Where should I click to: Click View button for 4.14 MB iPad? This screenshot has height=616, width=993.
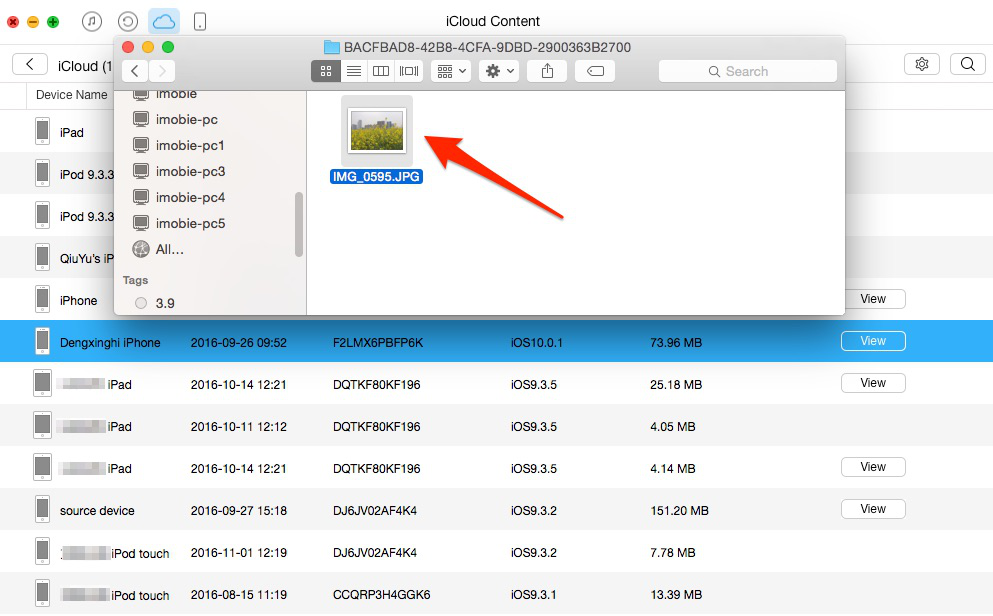(873, 467)
